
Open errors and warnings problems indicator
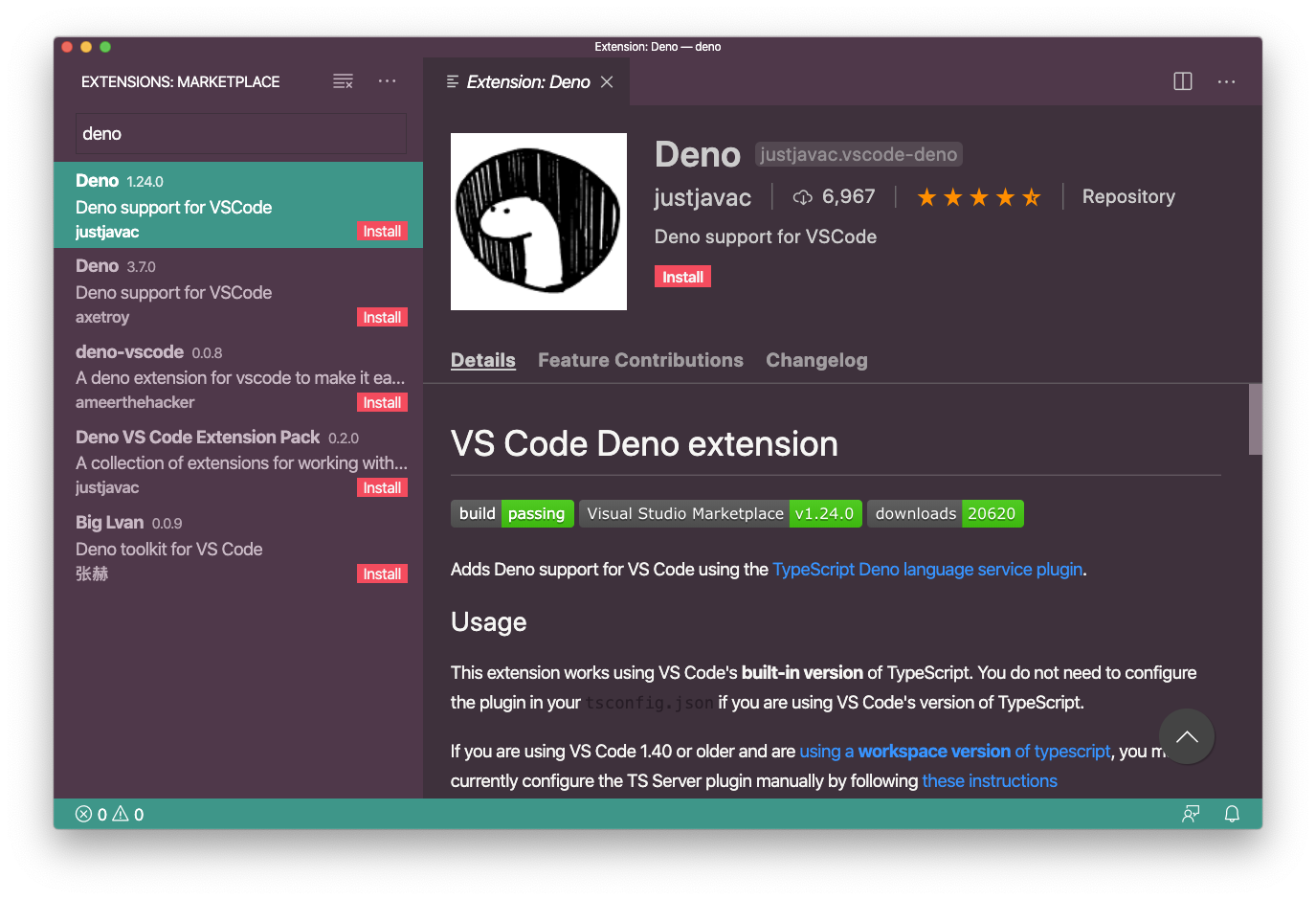[109, 814]
